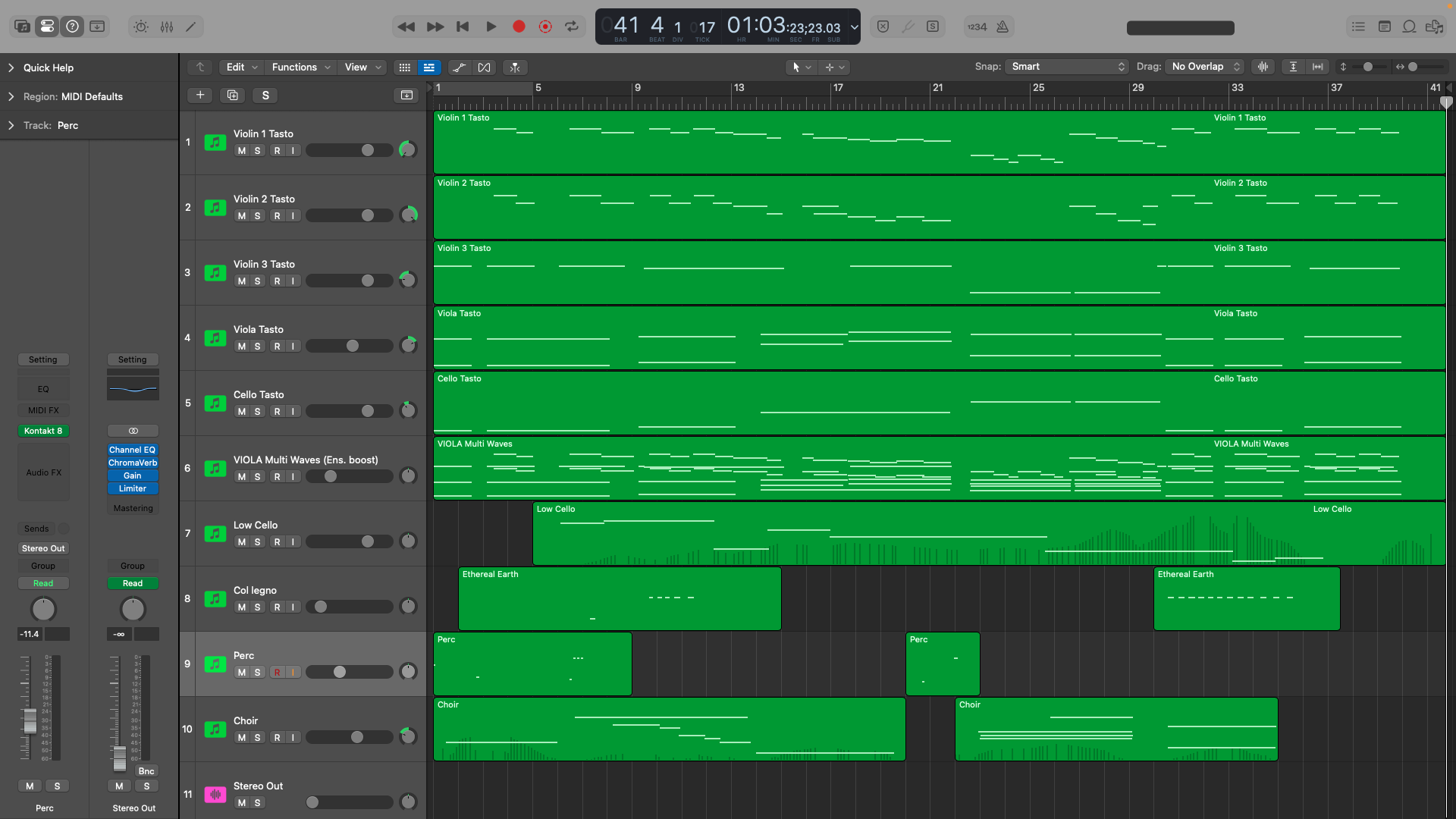Toggle Cycle mode loop button
This screenshot has width=1456, height=819.
click(x=572, y=27)
